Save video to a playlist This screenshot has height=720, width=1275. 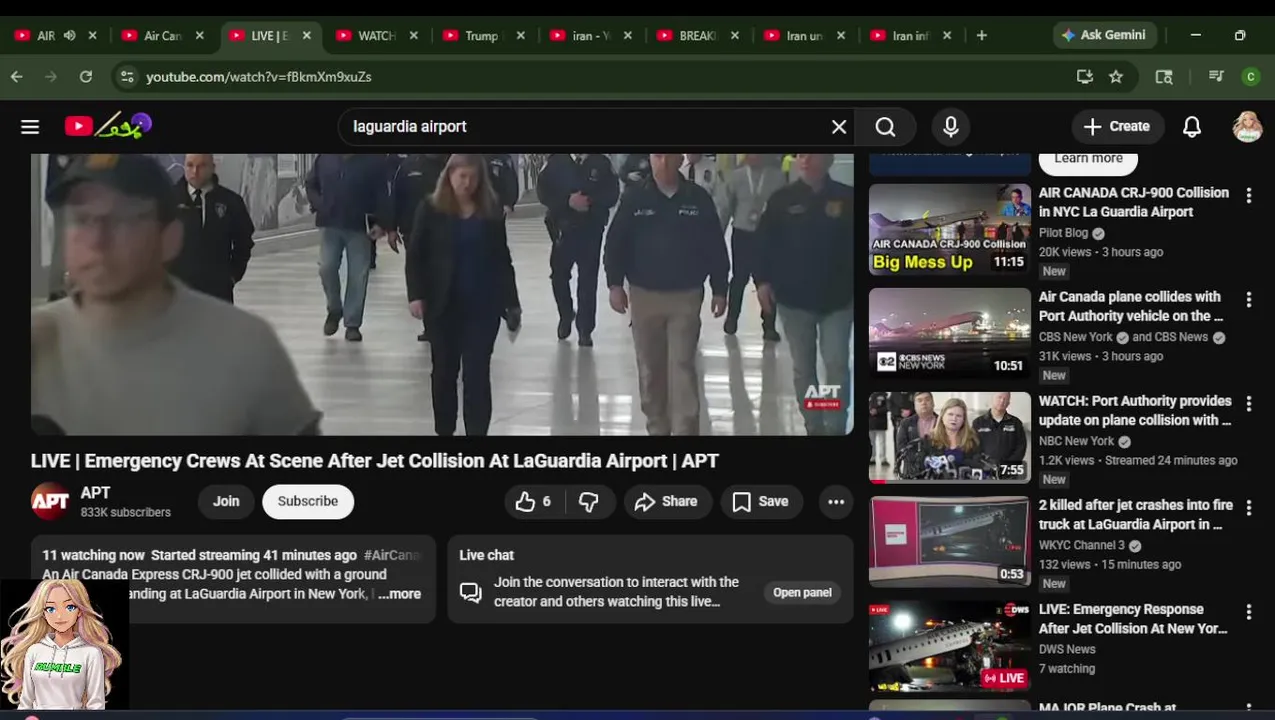[760, 502]
